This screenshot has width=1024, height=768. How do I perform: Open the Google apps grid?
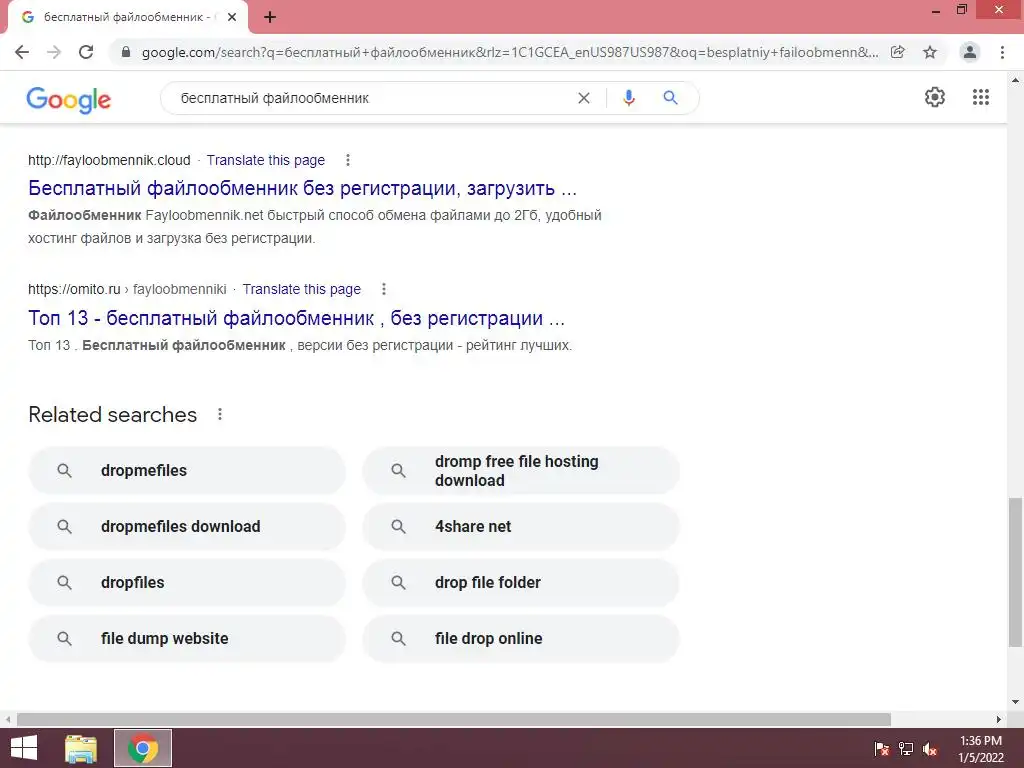click(x=981, y=97)
